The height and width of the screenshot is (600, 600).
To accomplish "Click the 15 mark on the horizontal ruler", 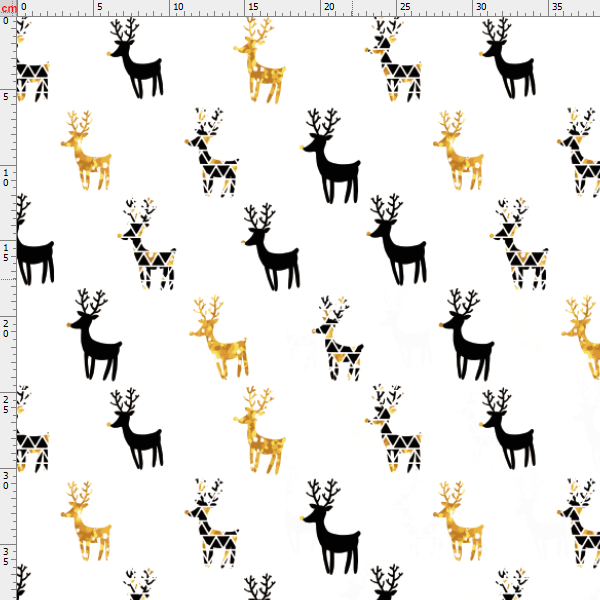I will 253,7.
